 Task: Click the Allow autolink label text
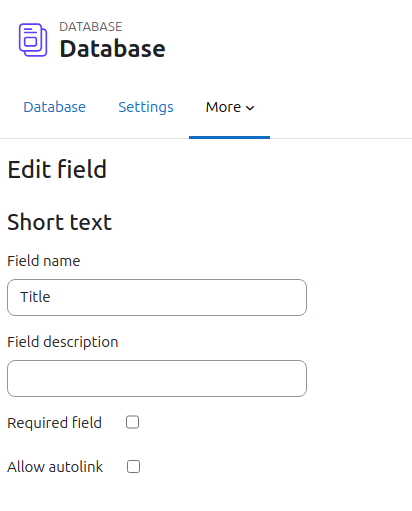tap(55, 467)
